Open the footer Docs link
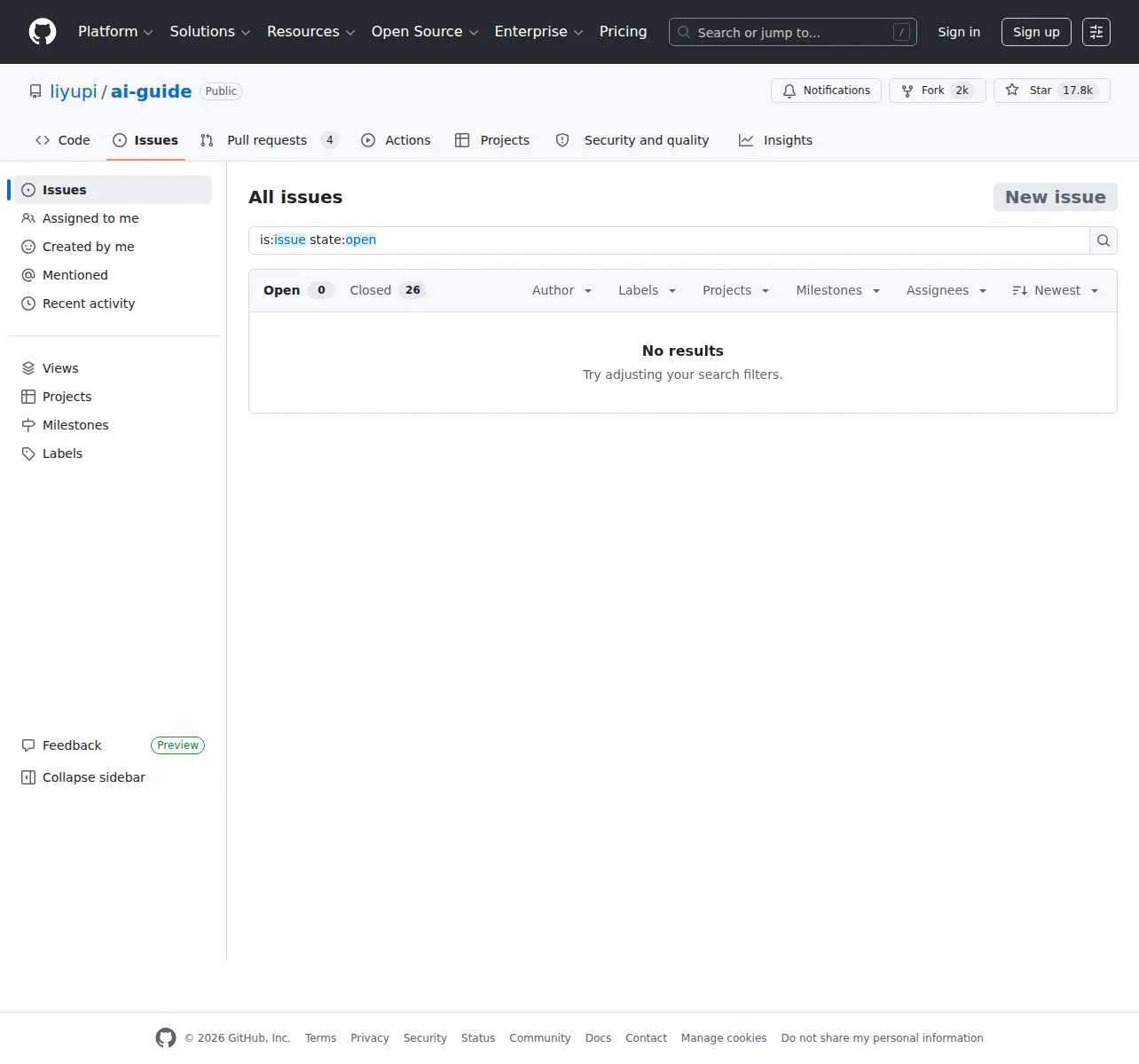Screen dimensions: 1139x1064 (x=598, y=1037)
